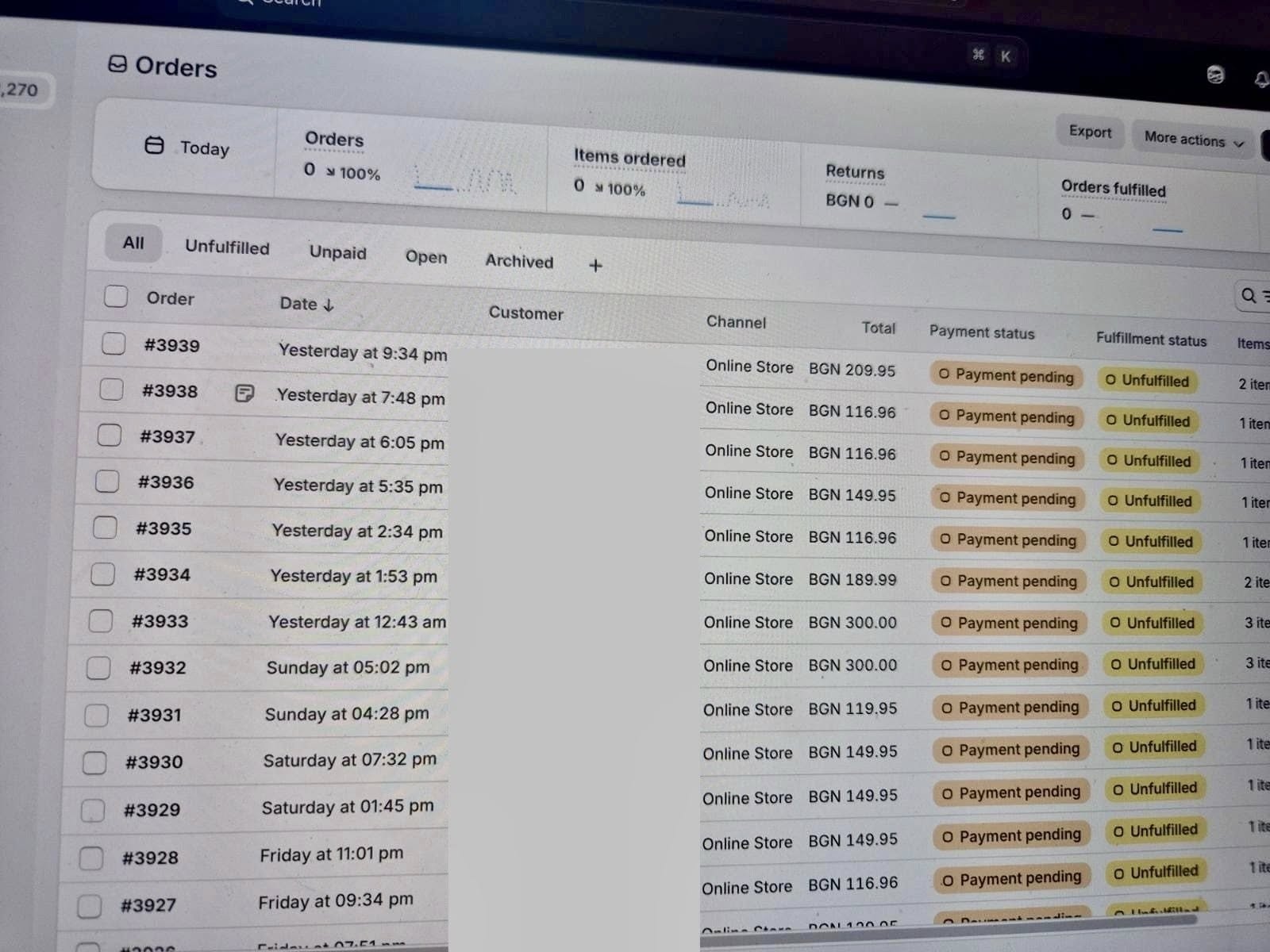Screen dimensions: 1270x952
Task: Click the Orders inbox icon in header
Action: point(117,64)
